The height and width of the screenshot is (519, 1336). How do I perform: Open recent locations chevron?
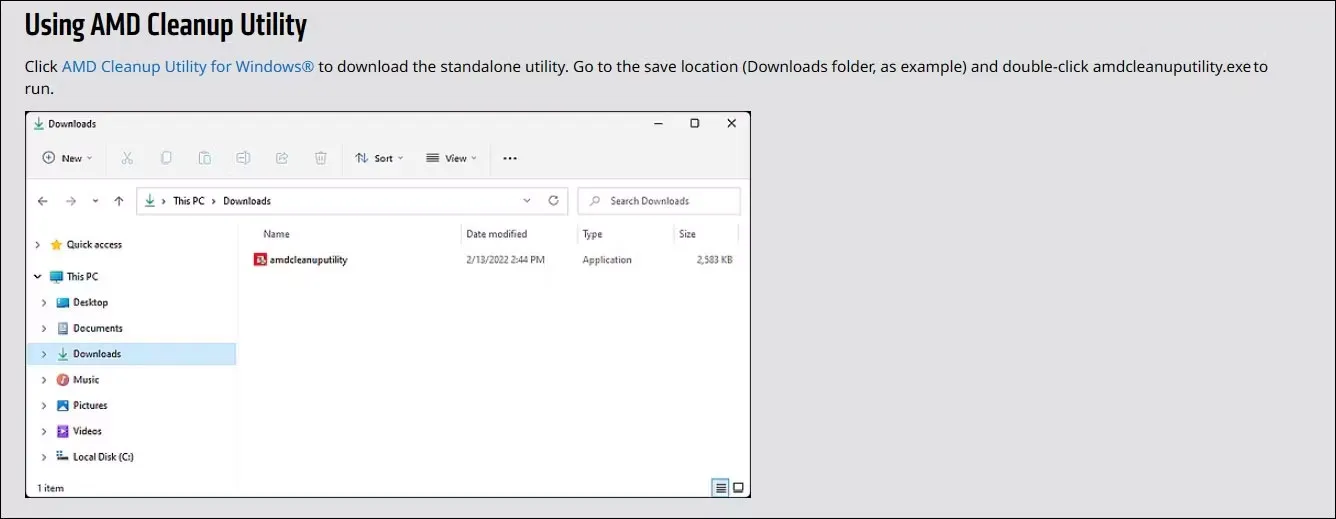[95, 201]
